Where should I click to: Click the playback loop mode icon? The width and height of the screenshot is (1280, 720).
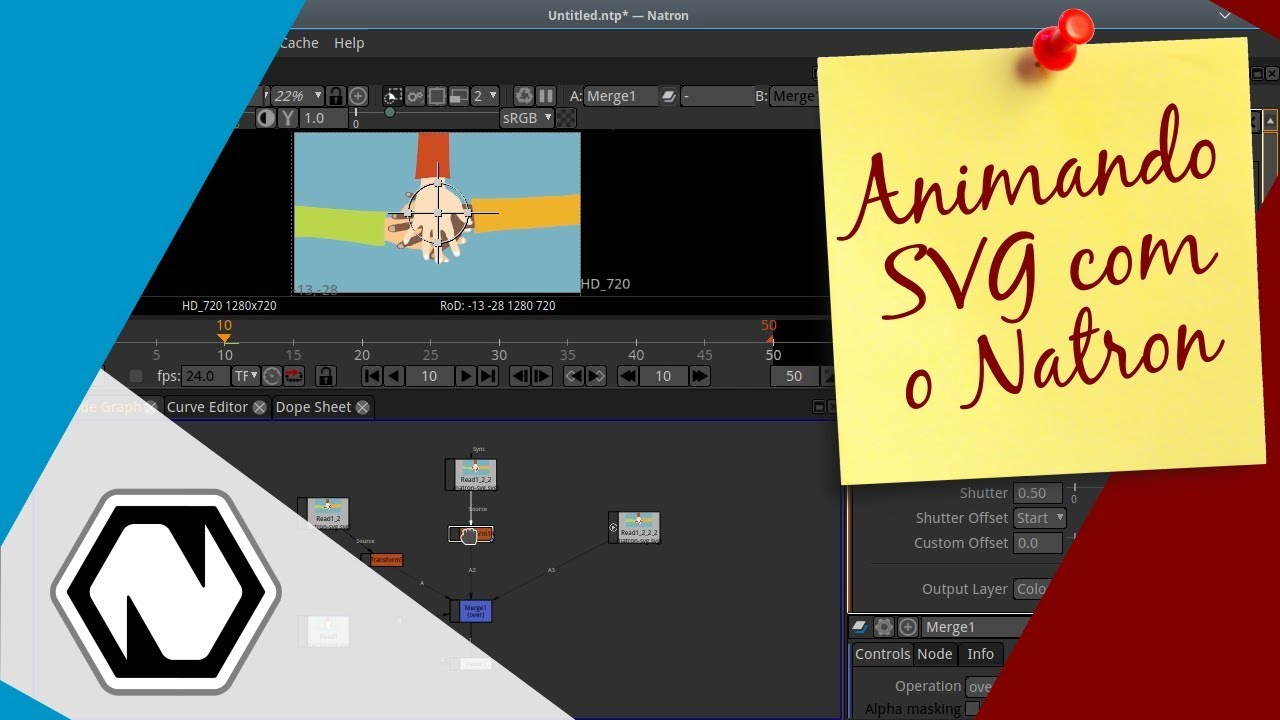click(x=294, y=376)
